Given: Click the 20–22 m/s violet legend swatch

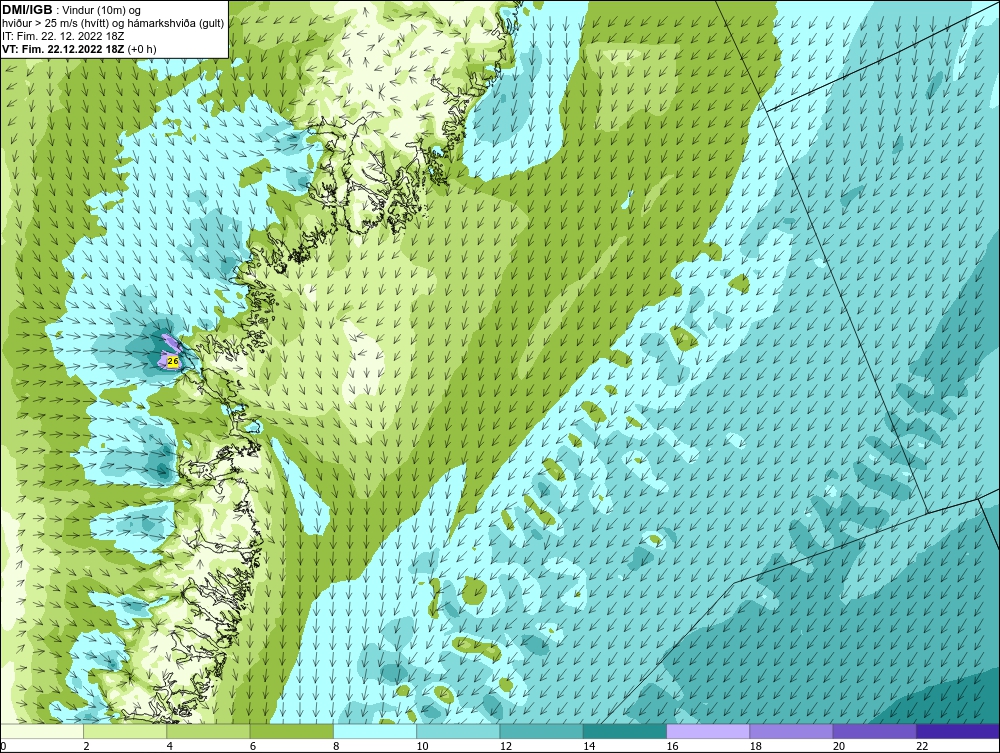Looking at the screenshot, I should tap(874, 731).
